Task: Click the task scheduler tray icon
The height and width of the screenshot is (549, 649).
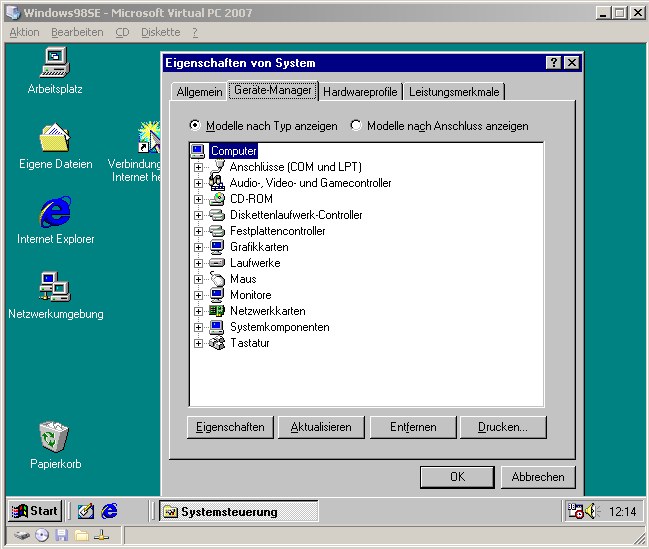Action: (575, 511)
